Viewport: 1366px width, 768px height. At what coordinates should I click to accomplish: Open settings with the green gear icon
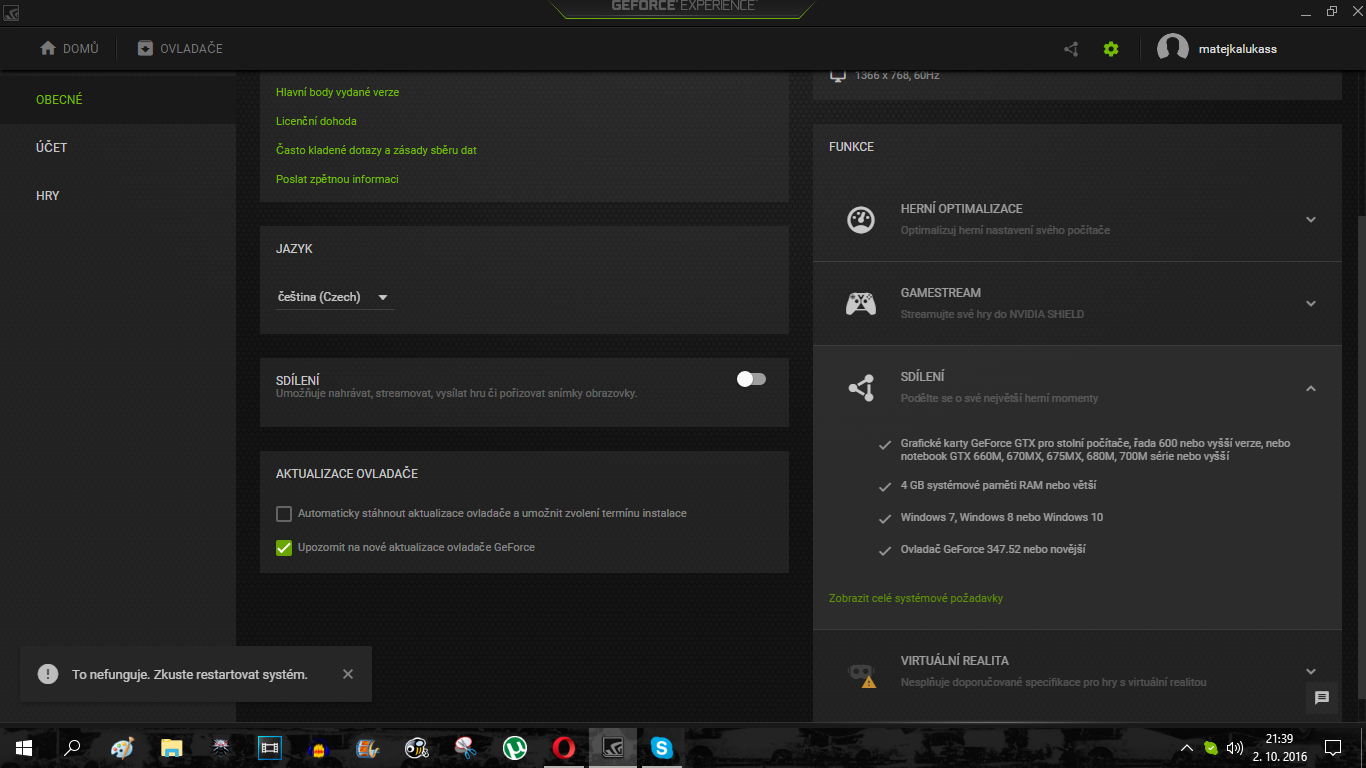1111,49
